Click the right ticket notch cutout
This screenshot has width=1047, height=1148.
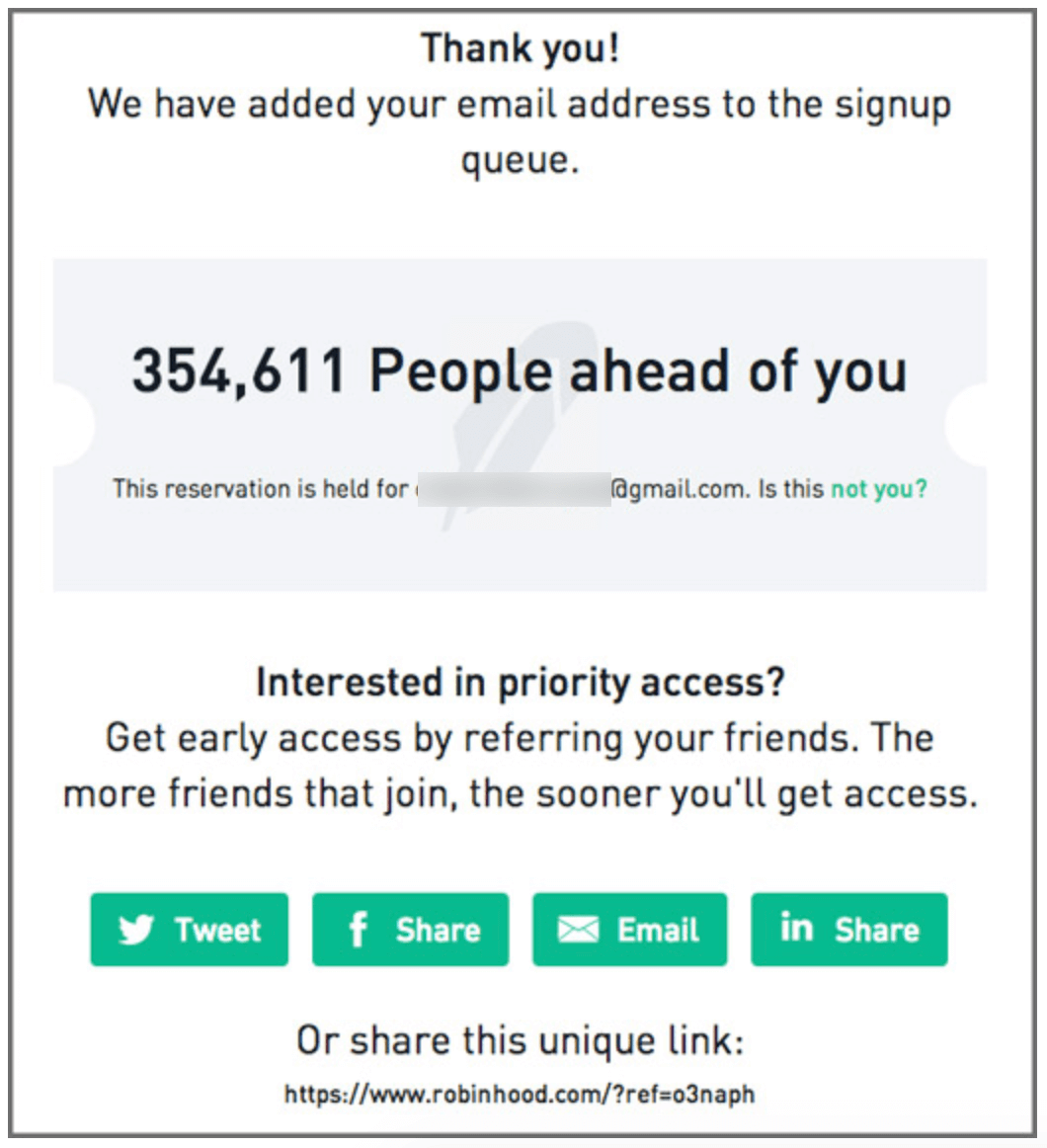point(966,424)
